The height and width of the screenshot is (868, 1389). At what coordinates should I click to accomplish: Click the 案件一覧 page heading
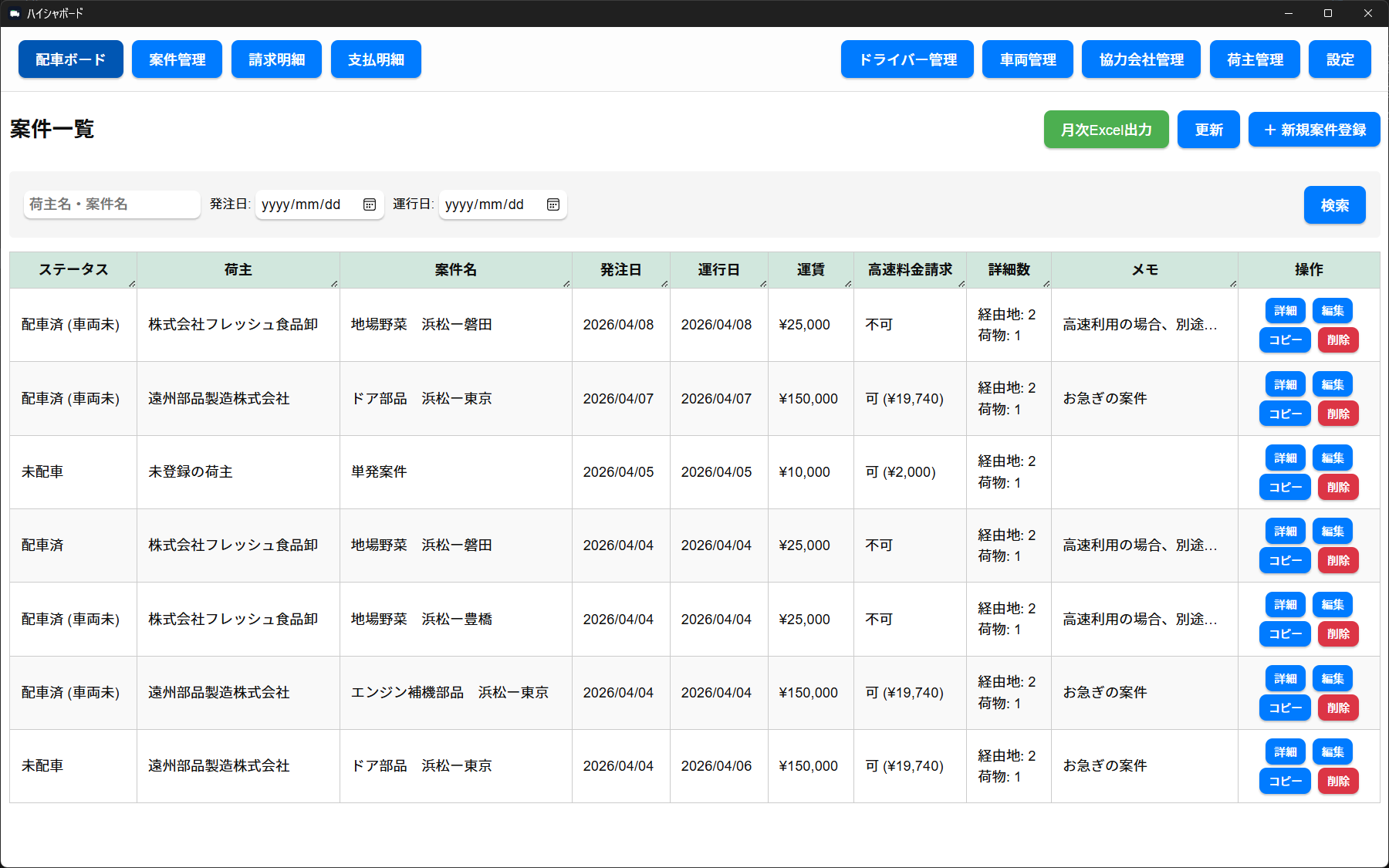pos(52,129)
